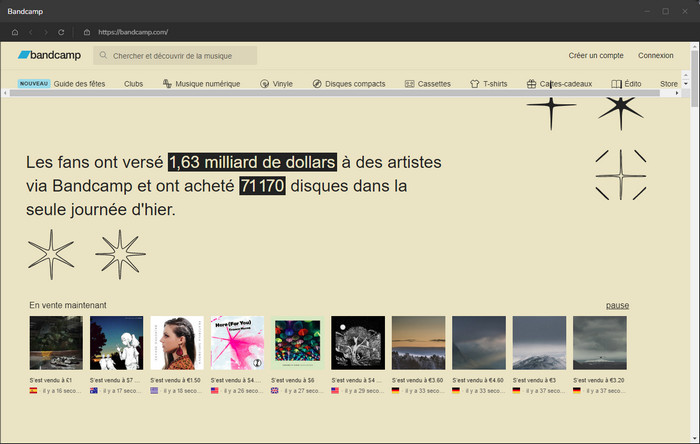Click the il y a 29 seco... timestamp
This screenshot has width=700, height=444.
[x=364, y=390]
